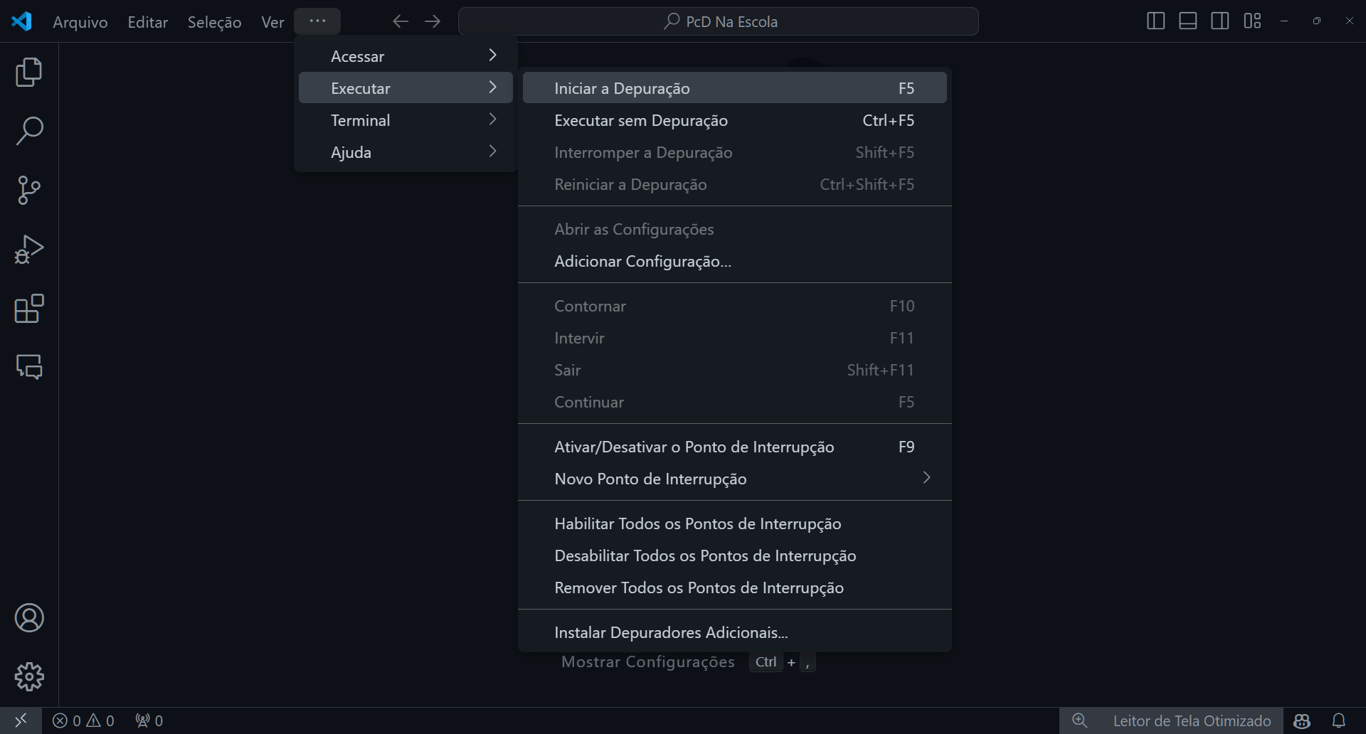
Task: Expand the Acessar submenu
Action: pos(405,56)
